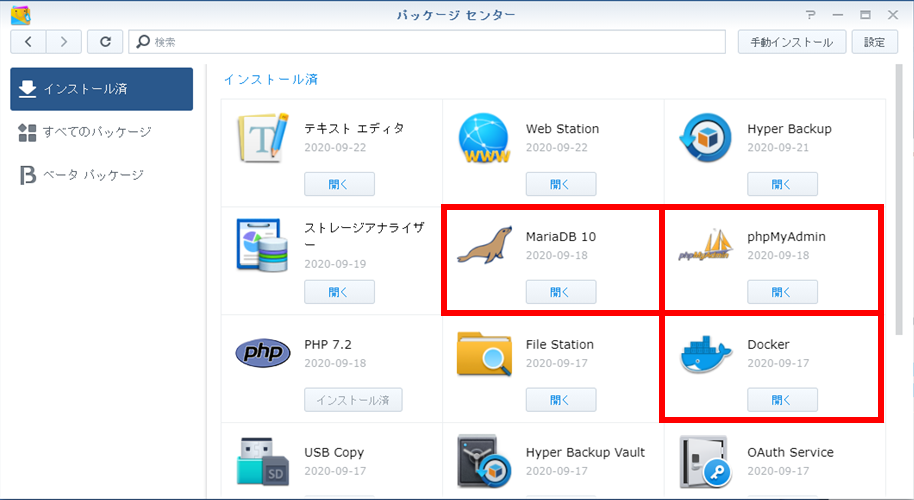The width and height of the screenshot is (914, 500).
Task: Open settings with 設定 button
Action: (x=874, y=42)
